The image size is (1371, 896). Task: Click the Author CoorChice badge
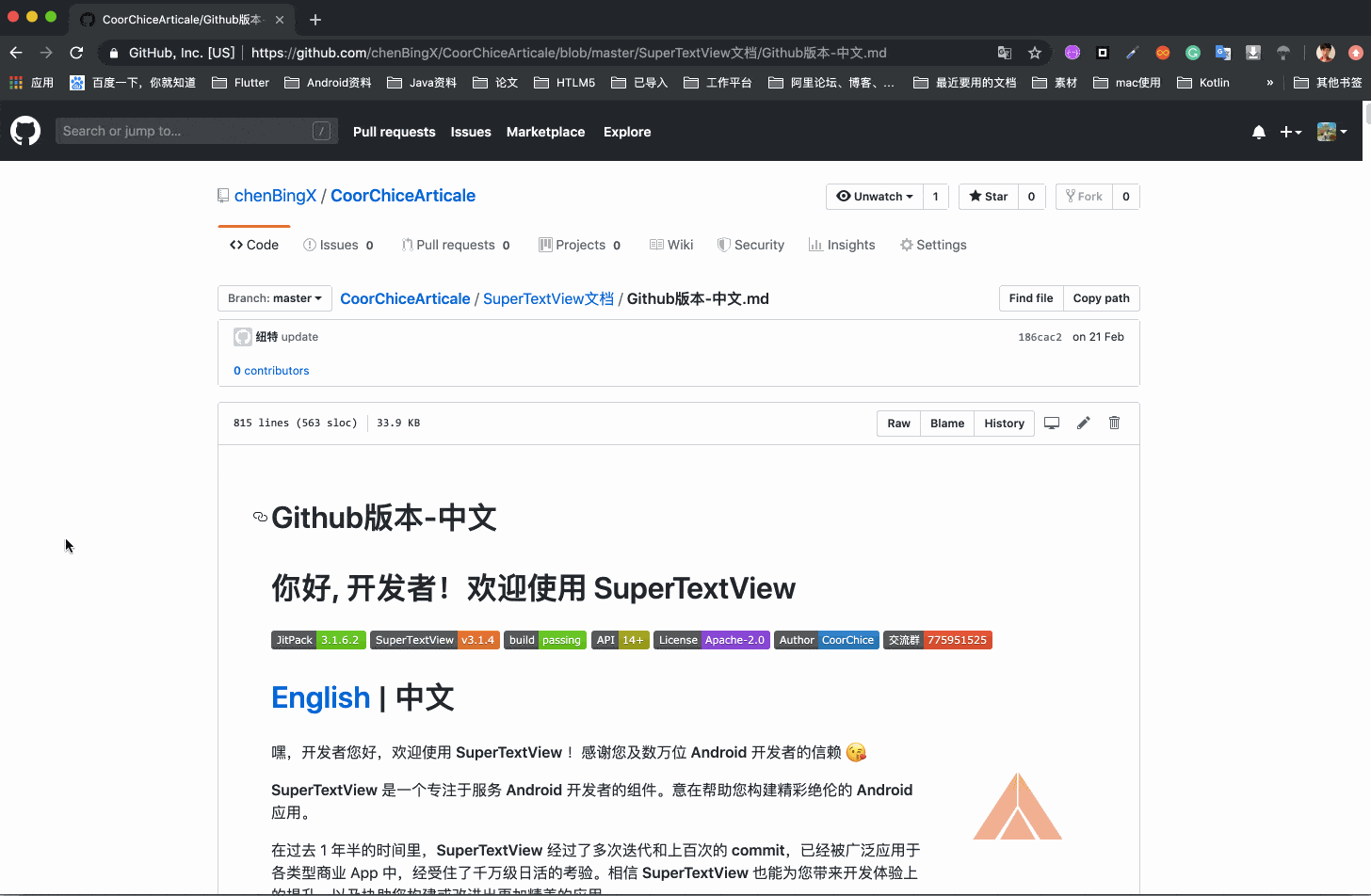click(x=827, y=640)
